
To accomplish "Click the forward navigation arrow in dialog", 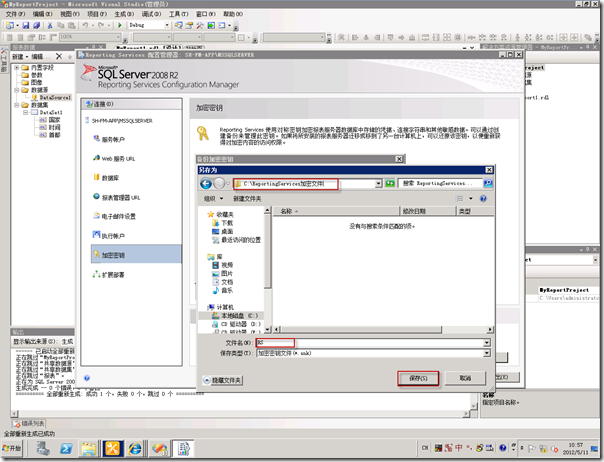I will (219, 184).
